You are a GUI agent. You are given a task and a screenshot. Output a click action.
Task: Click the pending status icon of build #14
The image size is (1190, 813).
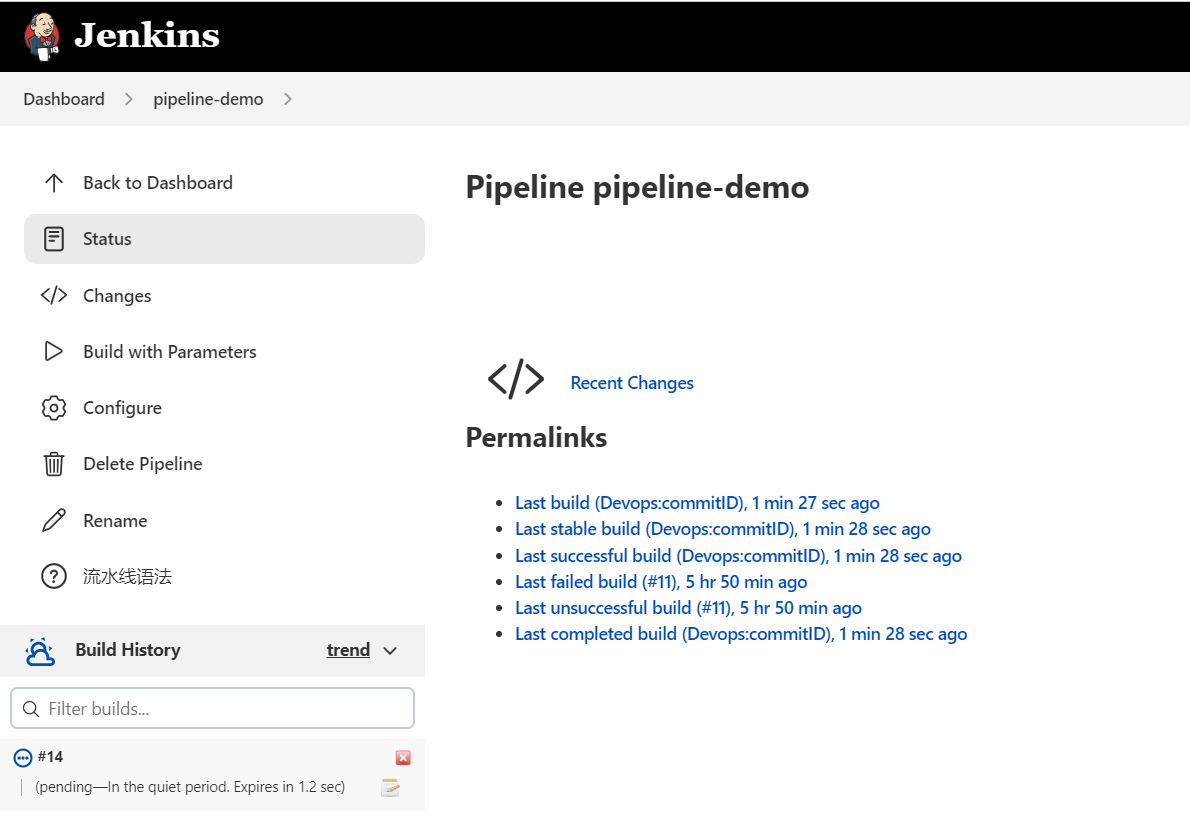[24, 758]
